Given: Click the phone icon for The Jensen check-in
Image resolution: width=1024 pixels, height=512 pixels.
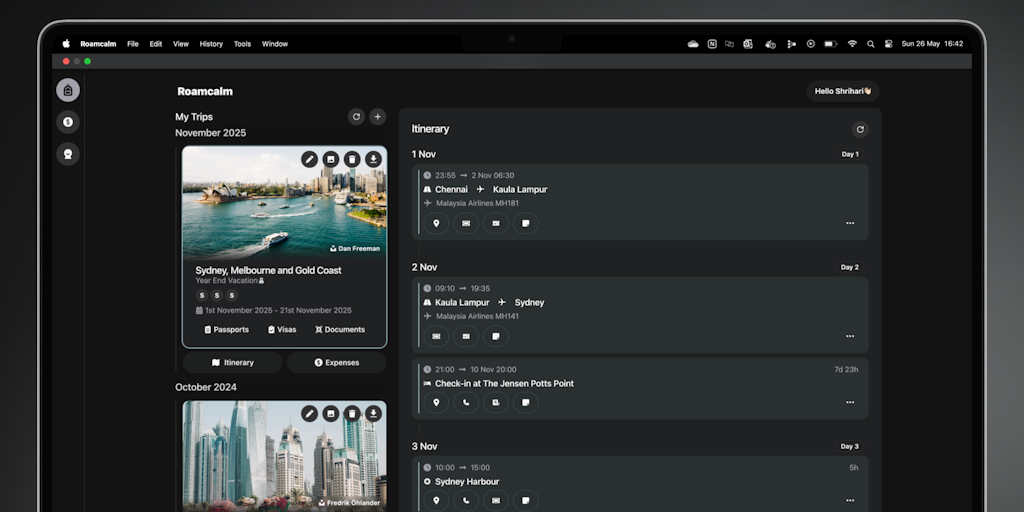Looking at the screenshot, I should pyautogui.click(x=466, y=402).
